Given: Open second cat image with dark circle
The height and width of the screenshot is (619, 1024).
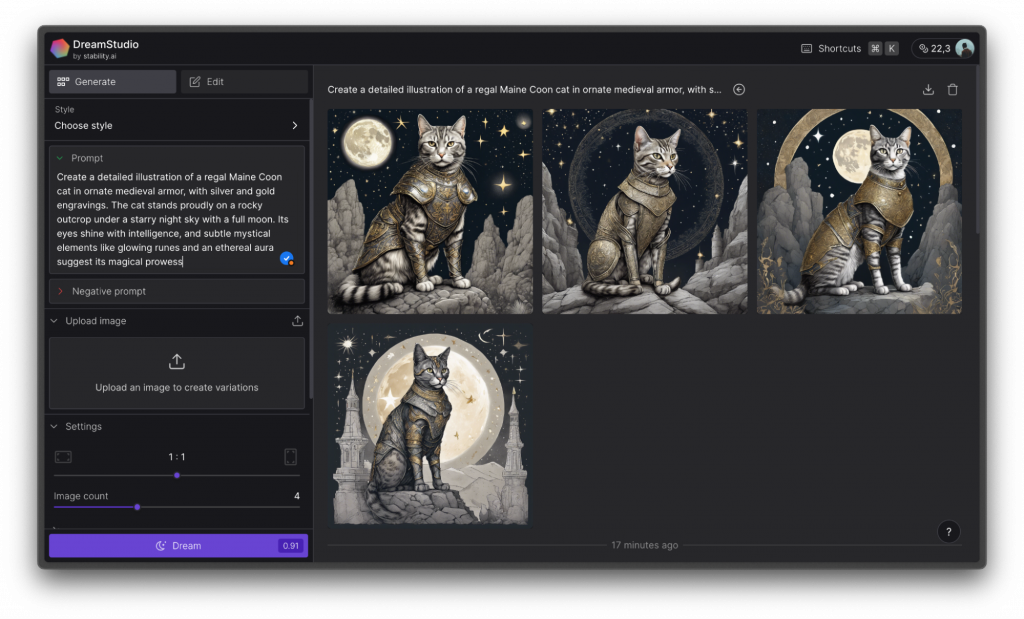Looking at the screenshot, I should coord(645,211).
